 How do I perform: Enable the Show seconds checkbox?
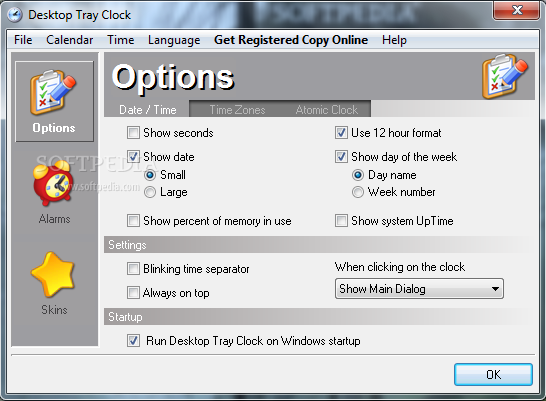pos(133,133)
